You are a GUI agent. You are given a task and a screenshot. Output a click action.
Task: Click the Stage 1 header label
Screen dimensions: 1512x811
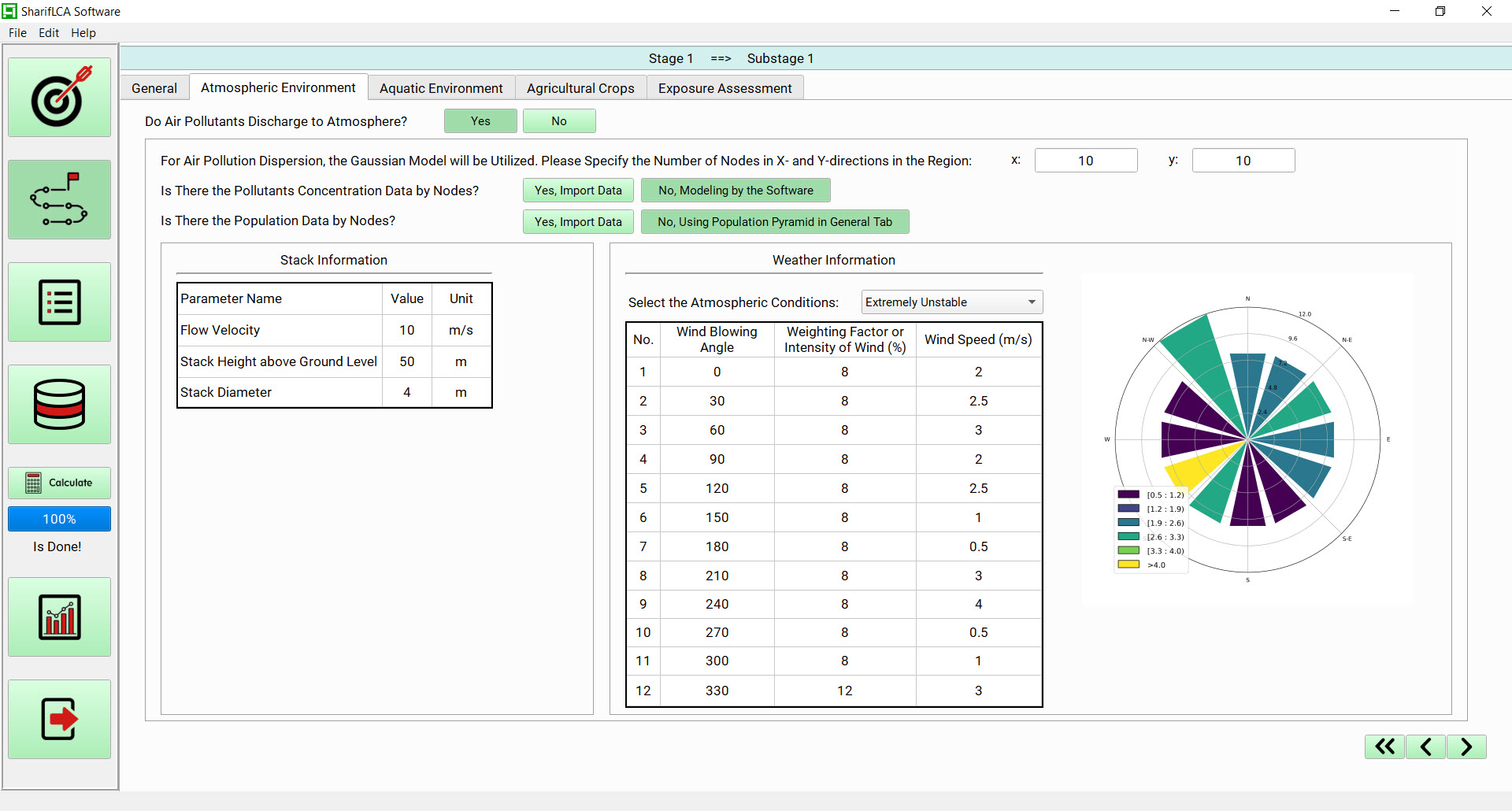point(671,58)
